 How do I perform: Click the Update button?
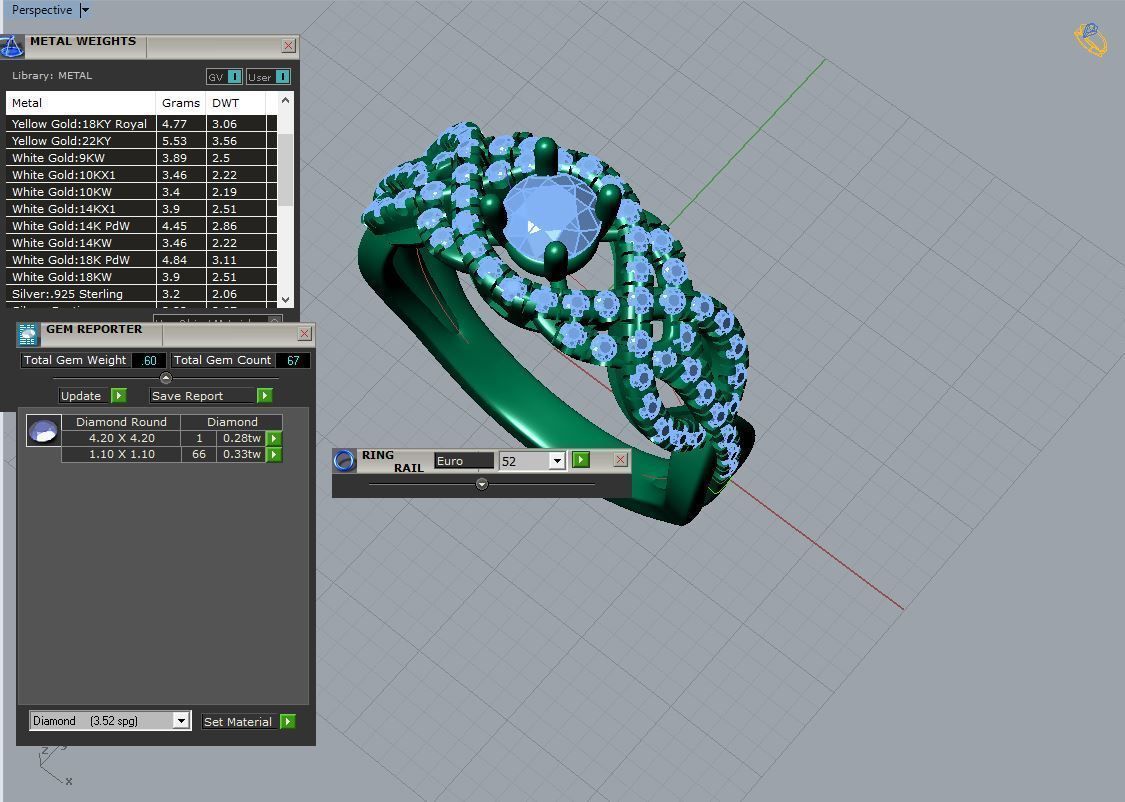[81, 396]
